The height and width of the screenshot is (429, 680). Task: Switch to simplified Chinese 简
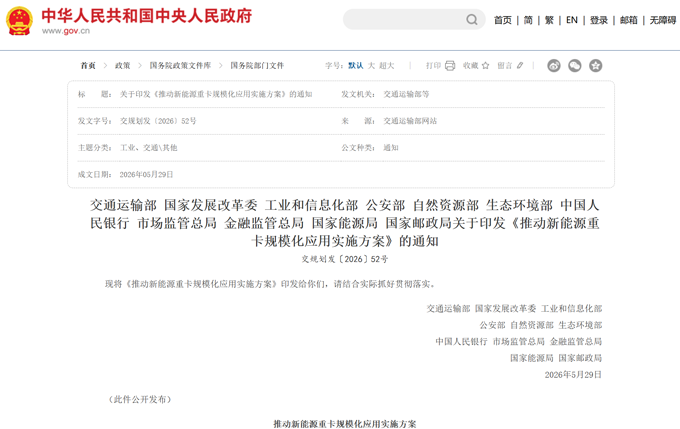pos(528,20)
